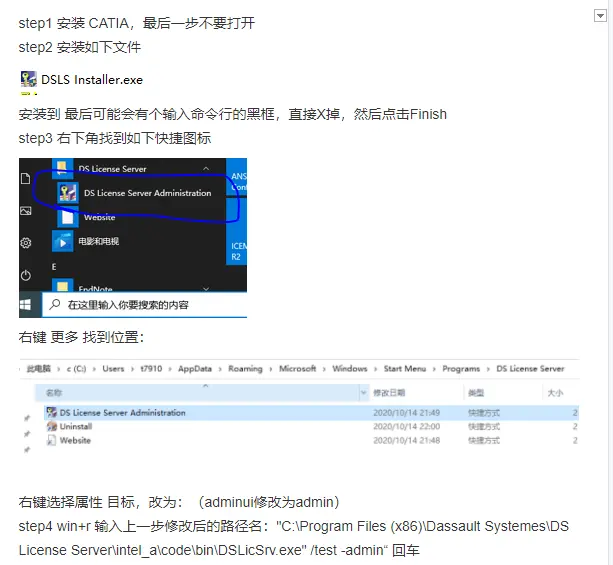
Task: Open the 电影和电视 app icon
Action: click(x=63, y=241)
